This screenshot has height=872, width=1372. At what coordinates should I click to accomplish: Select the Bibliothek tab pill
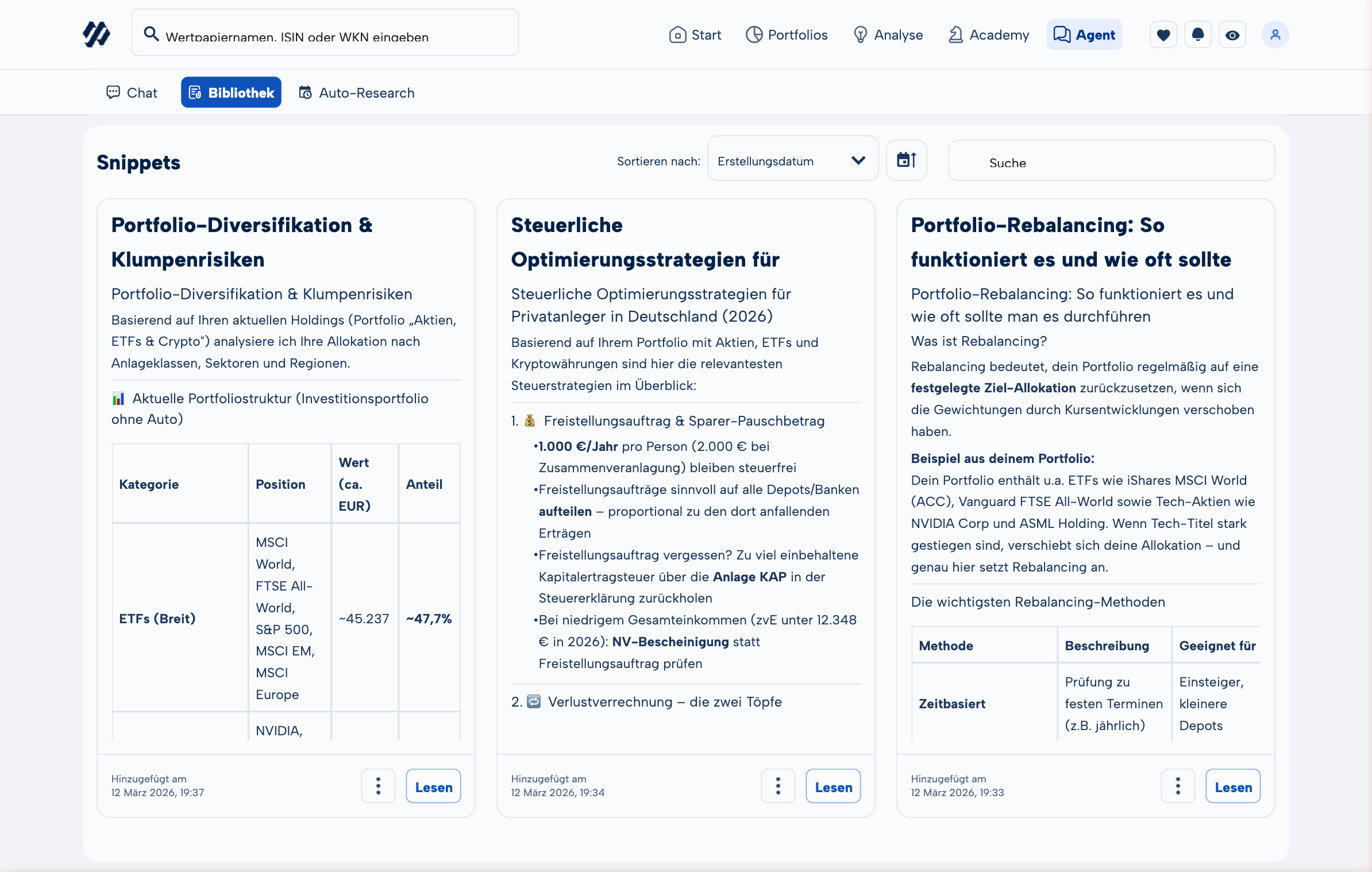click(231, 92)
